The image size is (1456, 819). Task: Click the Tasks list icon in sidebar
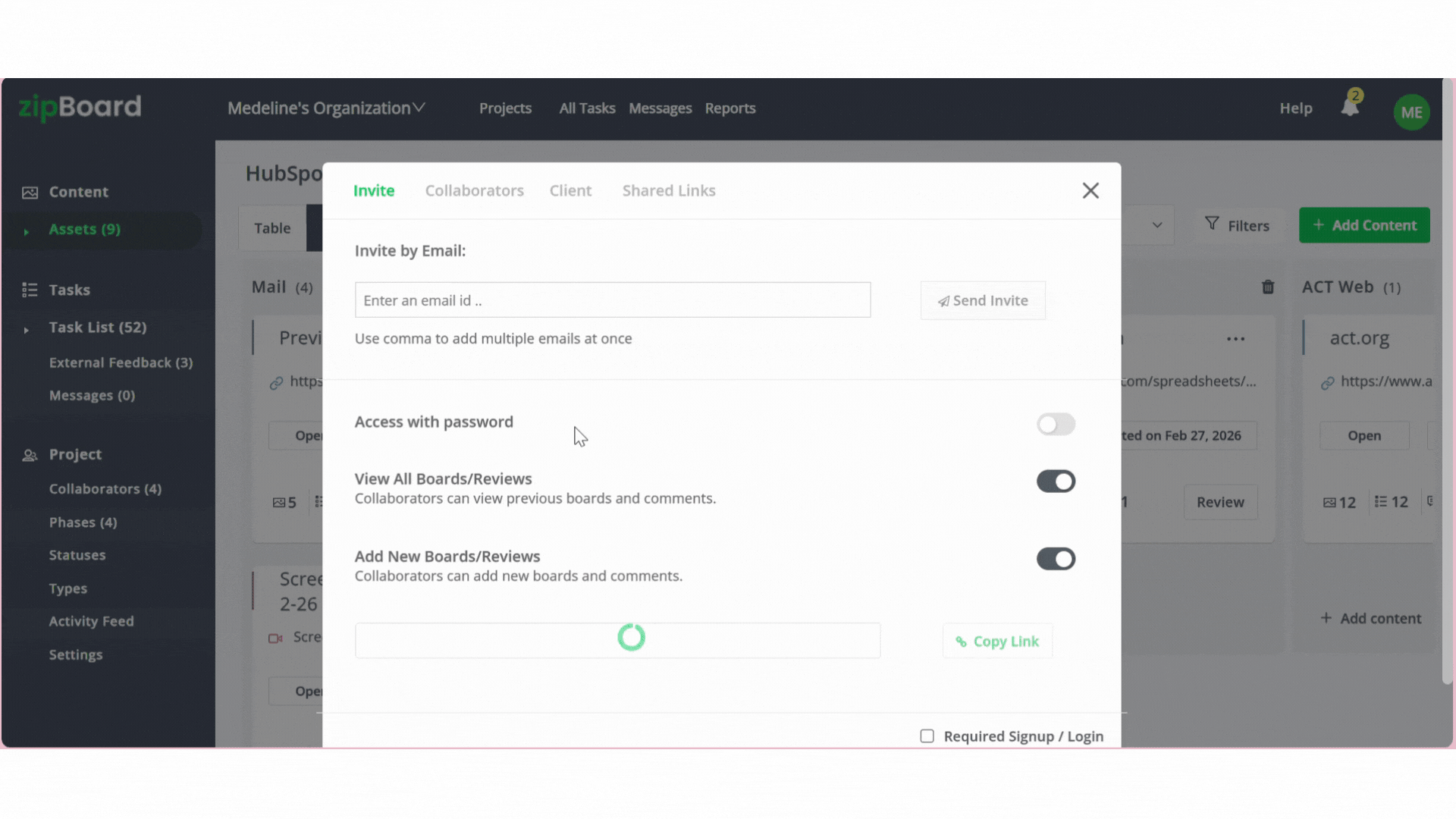[30, 290]
